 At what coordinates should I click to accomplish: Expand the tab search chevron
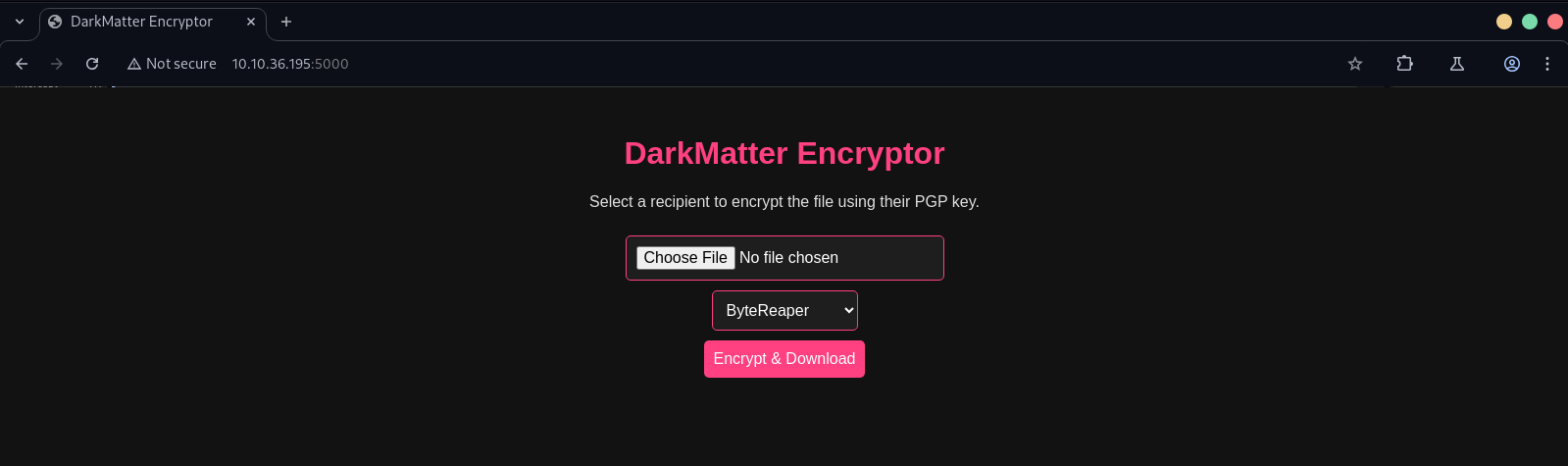point(20,22)
